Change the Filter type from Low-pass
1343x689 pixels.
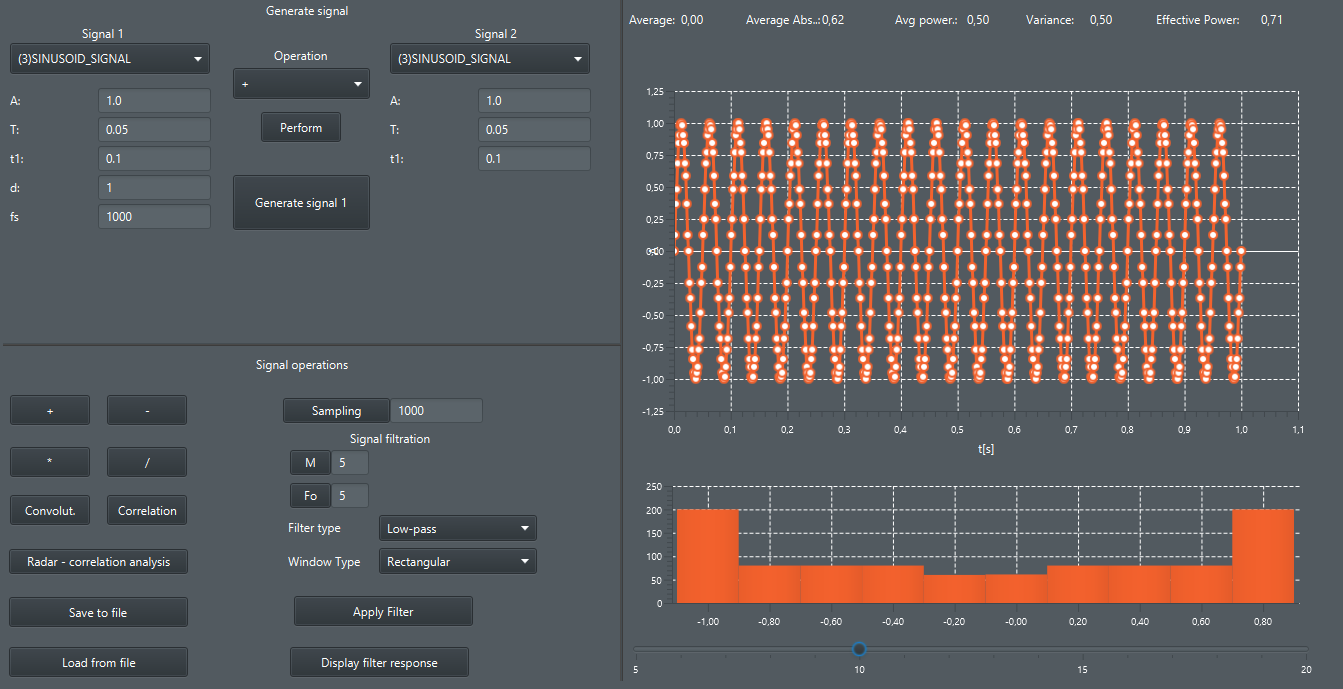point(457,527)
